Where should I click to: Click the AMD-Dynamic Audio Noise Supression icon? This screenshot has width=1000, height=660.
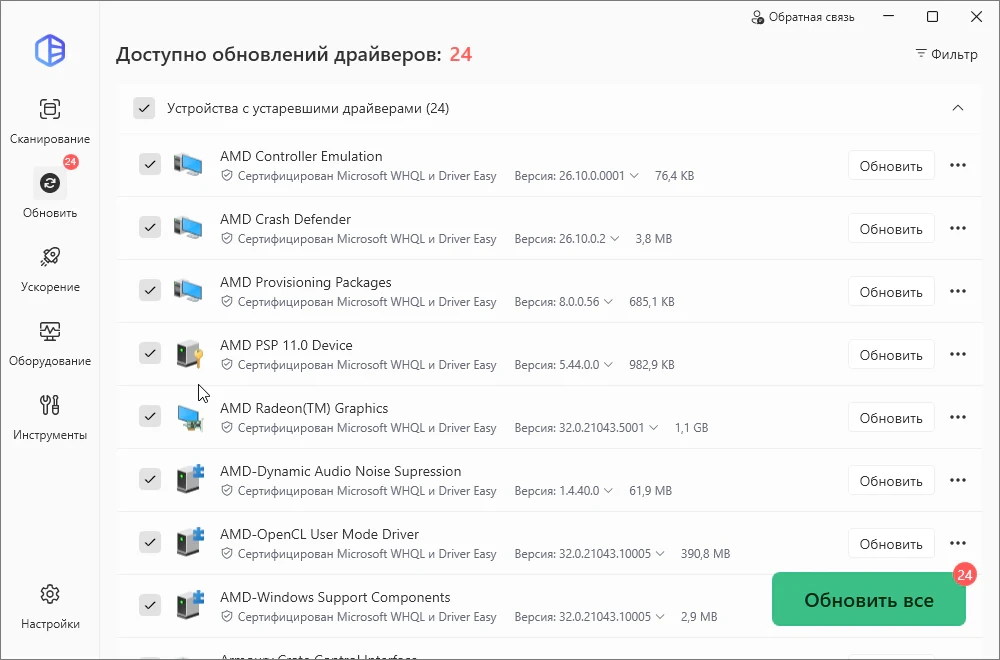[x=190, y=480]
